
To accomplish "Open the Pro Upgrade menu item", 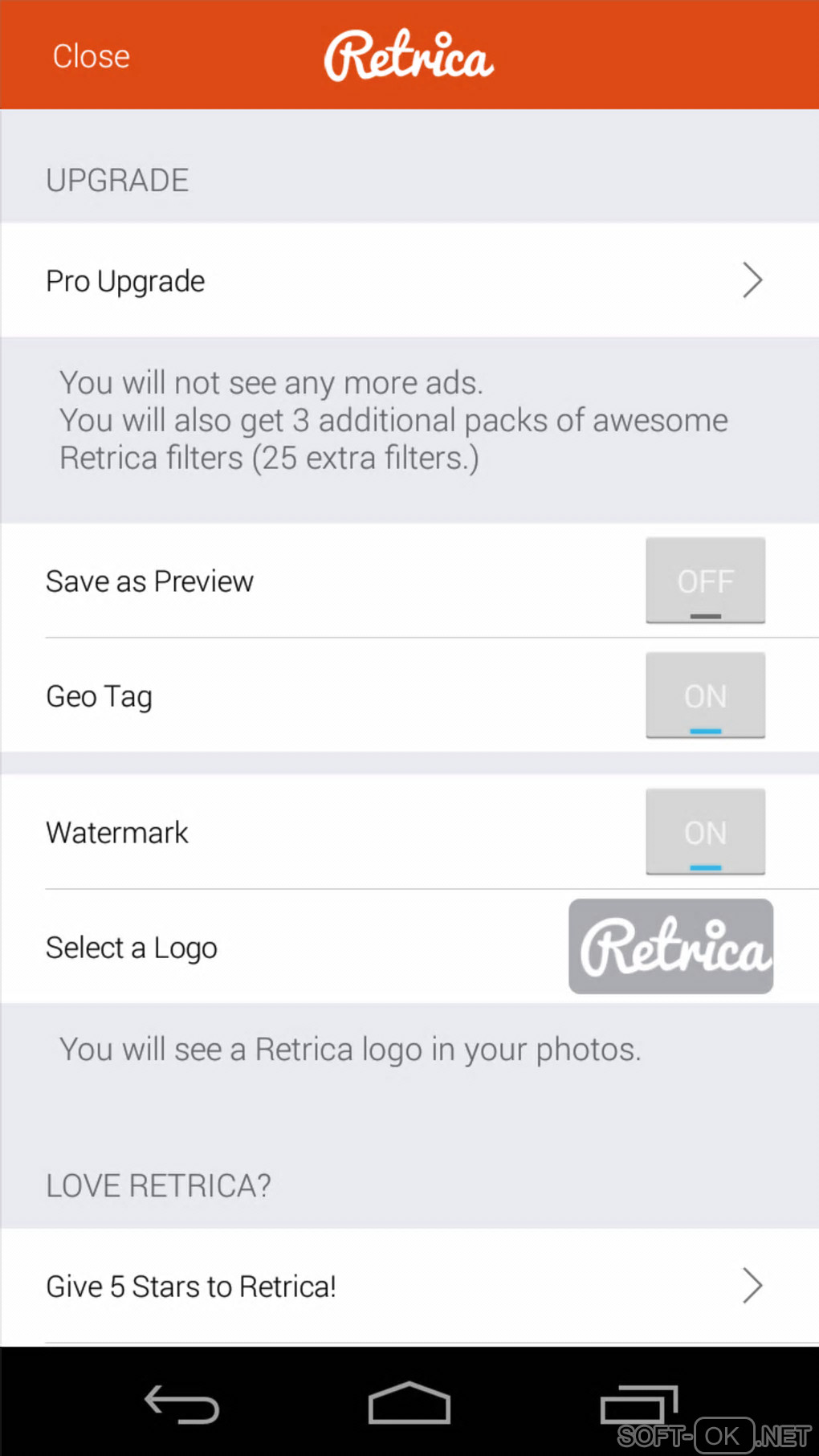I will [x=126, y=281].
